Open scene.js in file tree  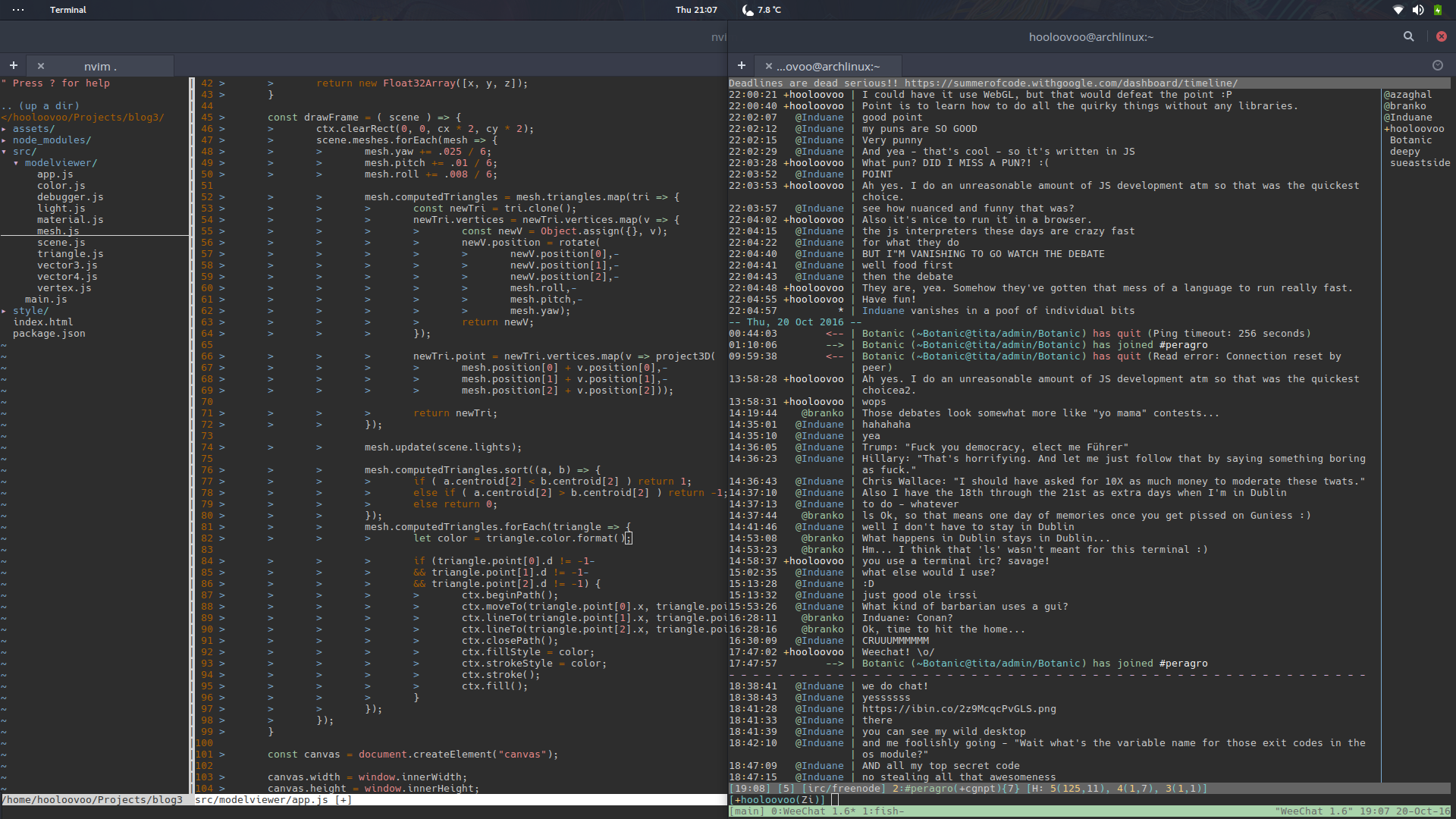[x=61, y=243]
